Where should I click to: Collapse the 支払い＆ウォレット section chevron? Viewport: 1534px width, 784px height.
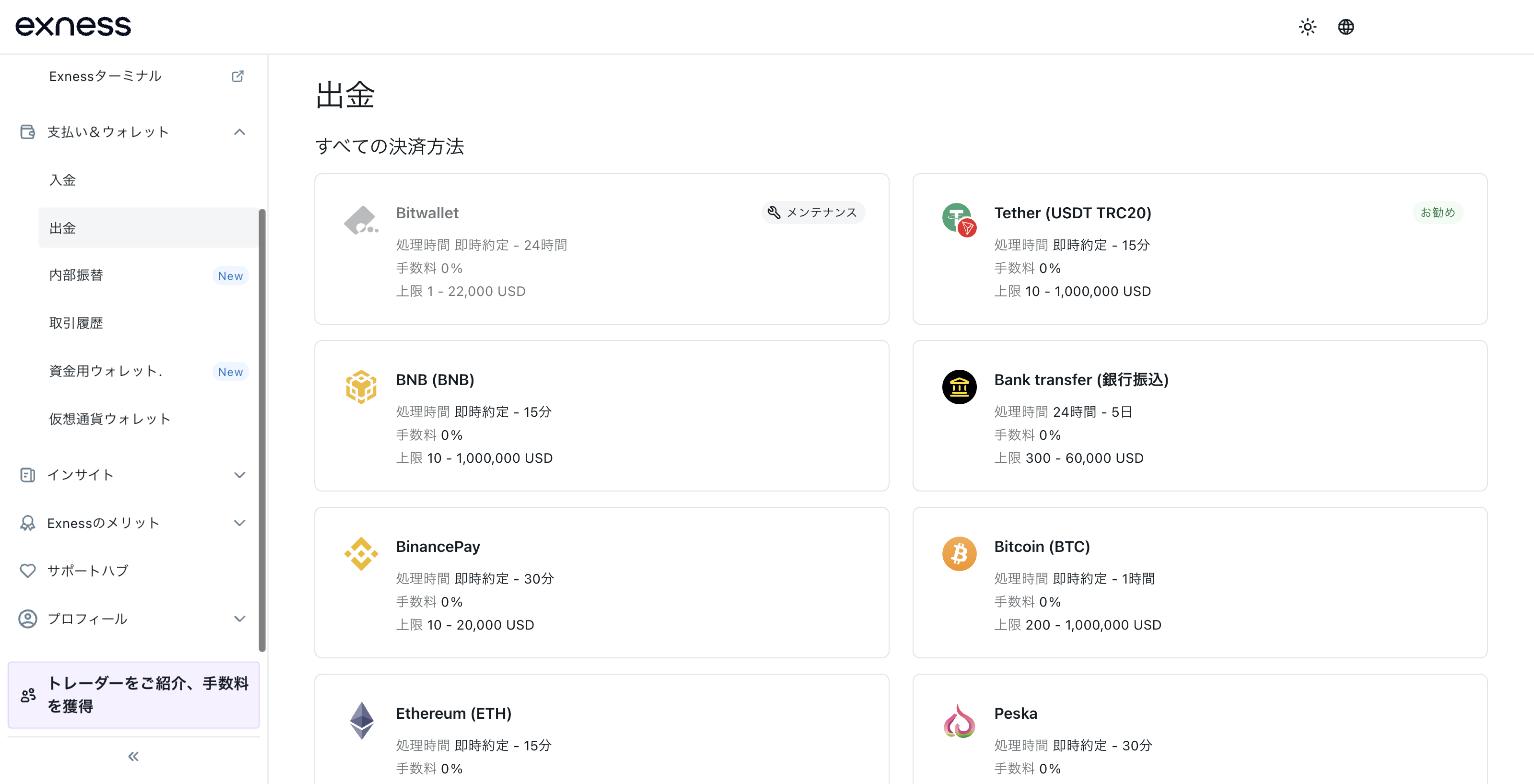239,132
